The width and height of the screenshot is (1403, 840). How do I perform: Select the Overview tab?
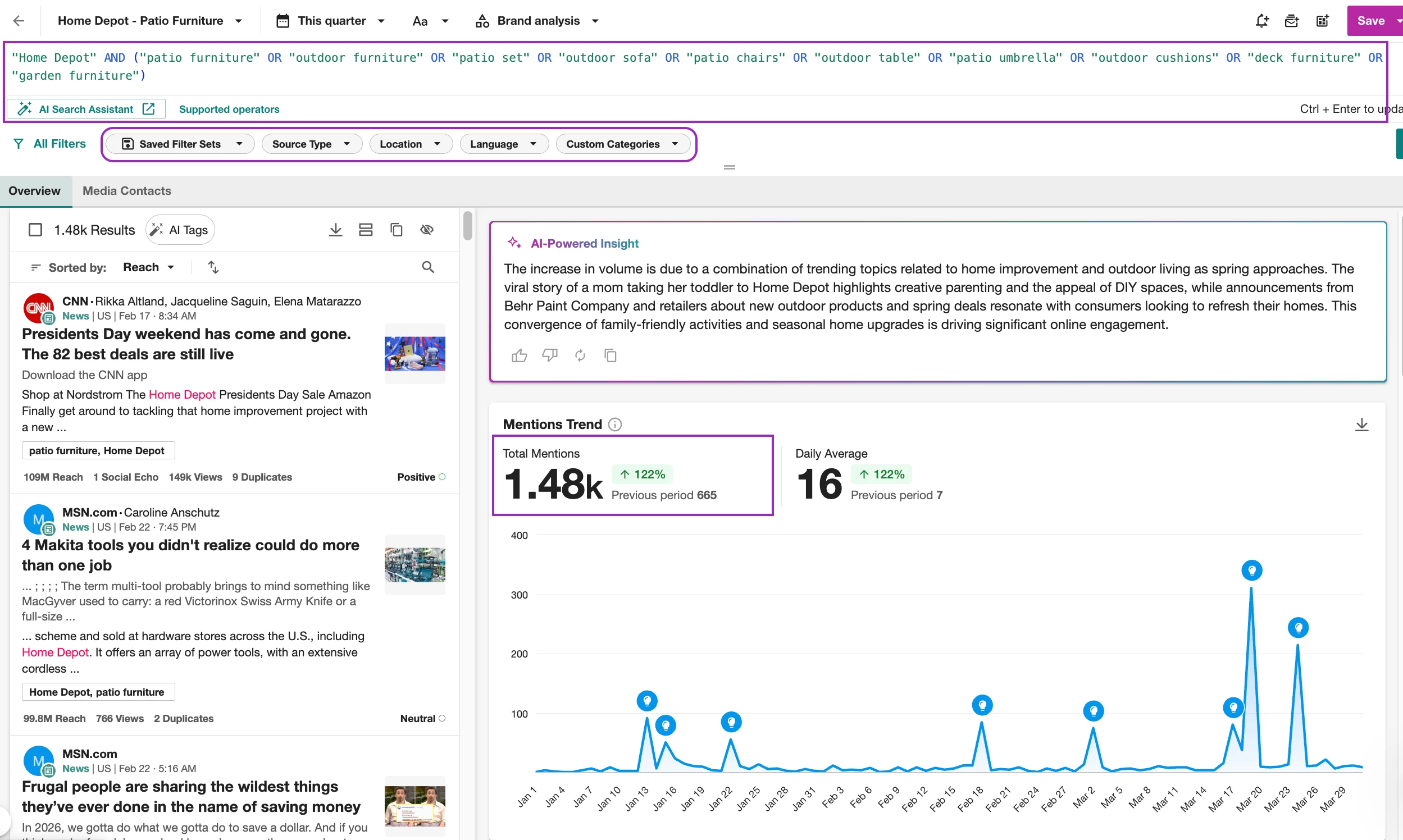point(34,191)
